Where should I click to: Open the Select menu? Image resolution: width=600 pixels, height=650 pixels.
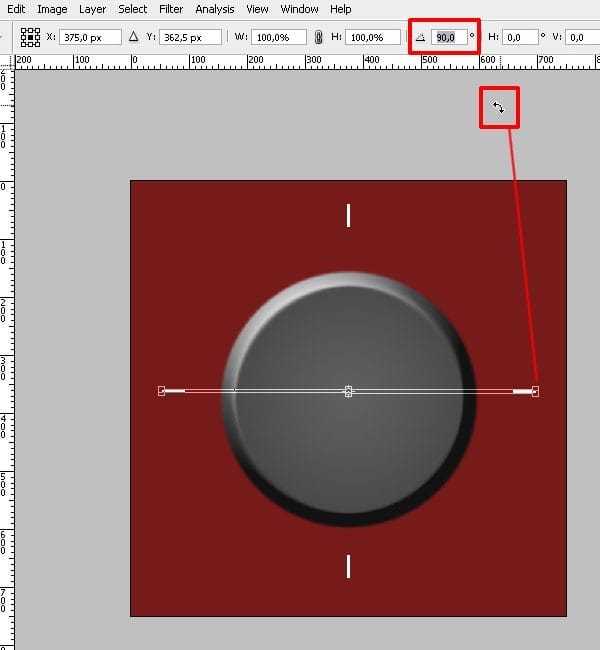[132, 9]
